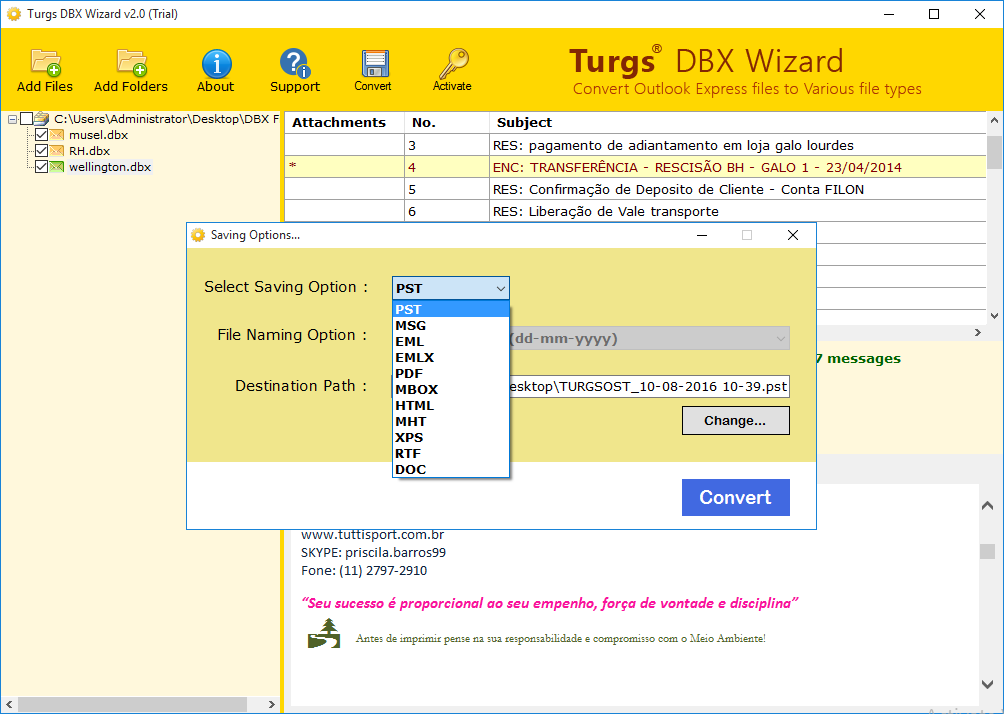
Task: Close the Select Saving Option dropdown arrow
Action: [x=501, y=289]
